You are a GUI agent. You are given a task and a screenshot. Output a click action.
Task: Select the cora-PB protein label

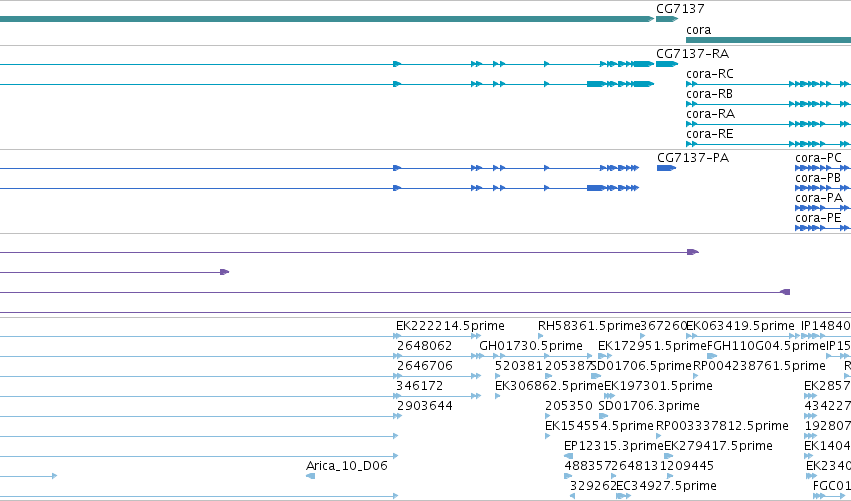[818, 178]
